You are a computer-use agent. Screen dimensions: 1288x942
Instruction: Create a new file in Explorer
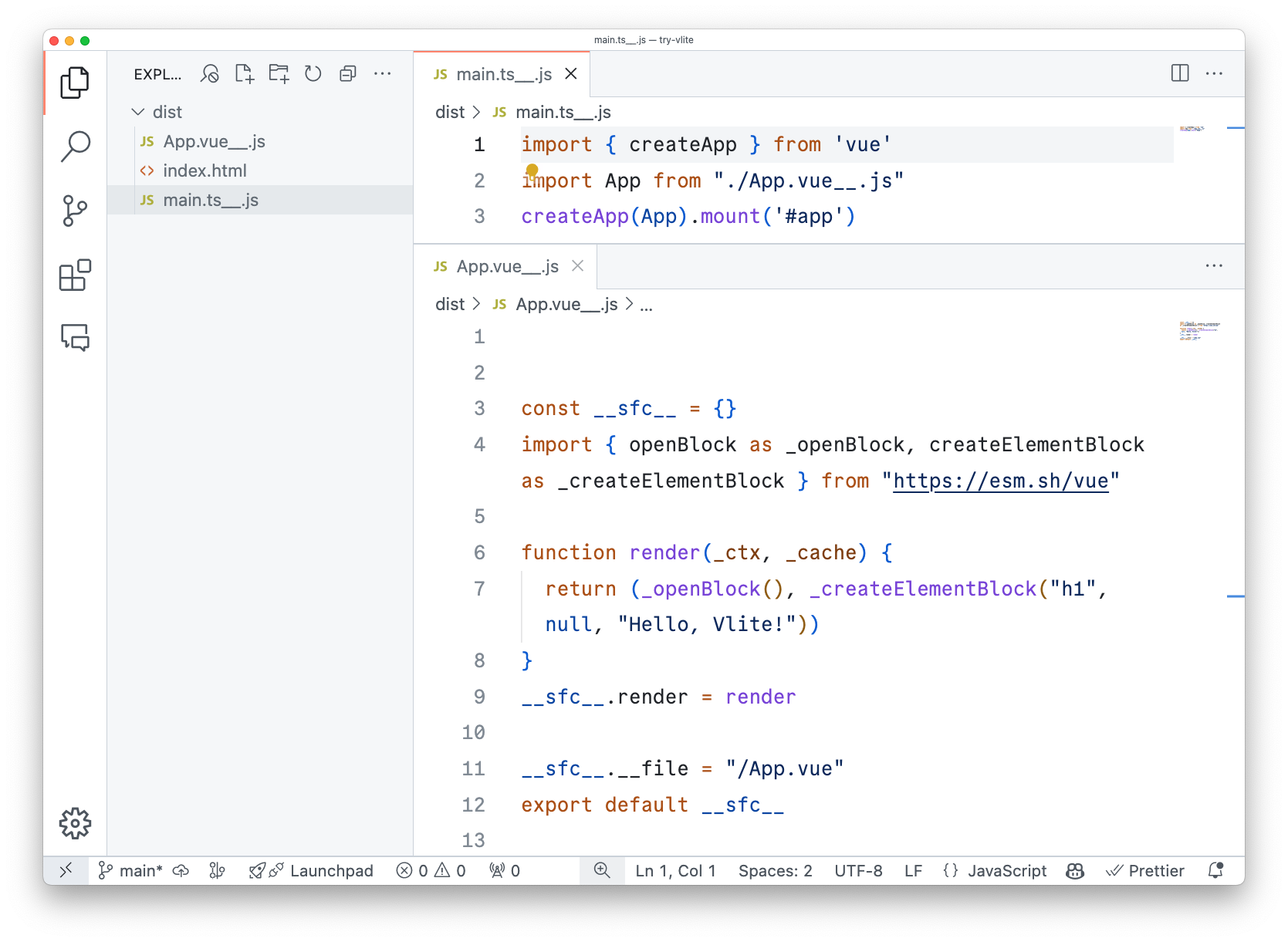pos(244,74)
